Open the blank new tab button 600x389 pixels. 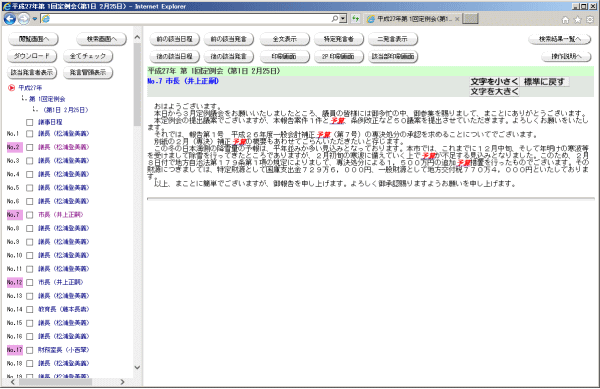tap(470, 18)
